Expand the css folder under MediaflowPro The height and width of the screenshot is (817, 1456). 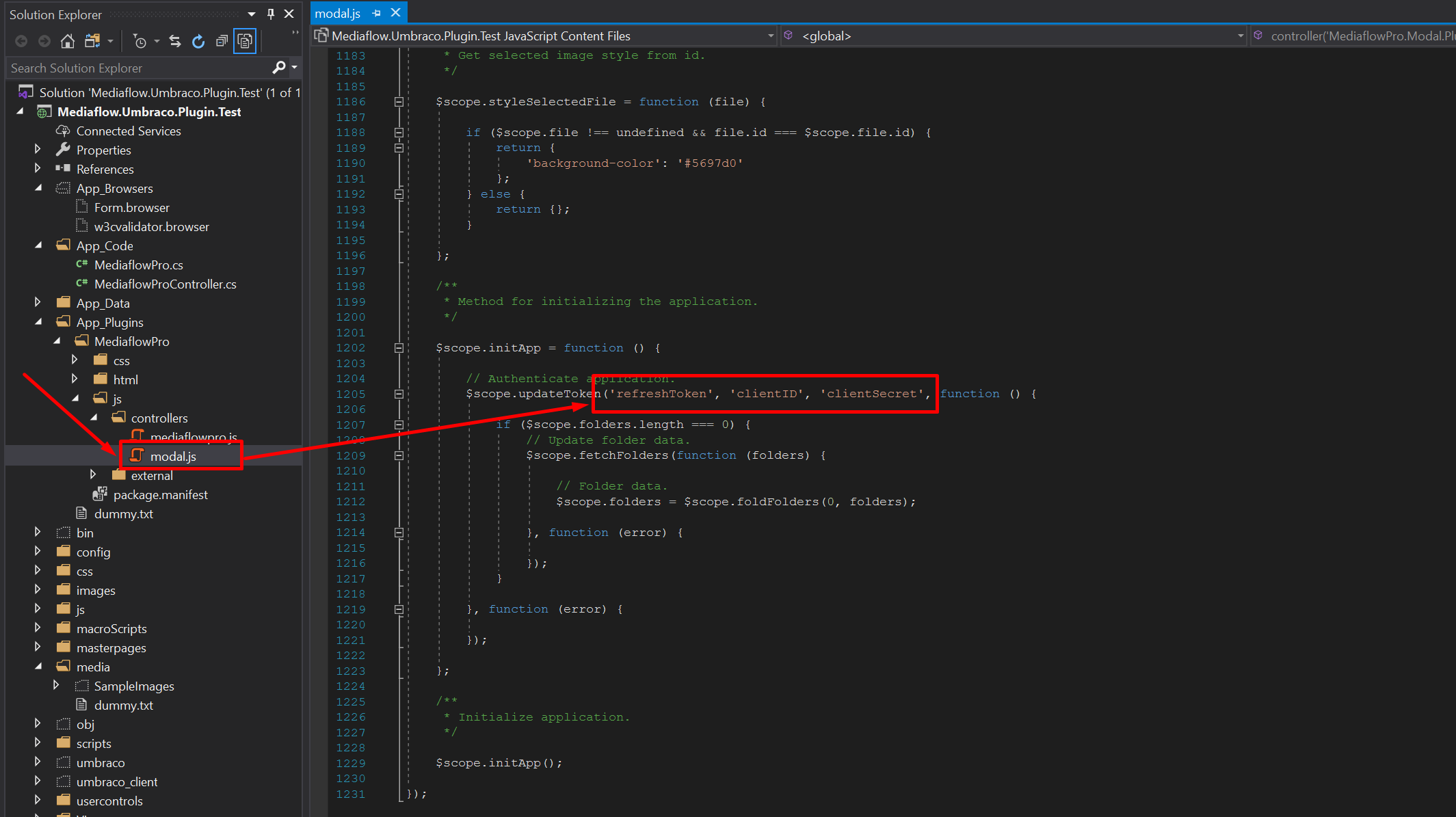coord(75,360)
